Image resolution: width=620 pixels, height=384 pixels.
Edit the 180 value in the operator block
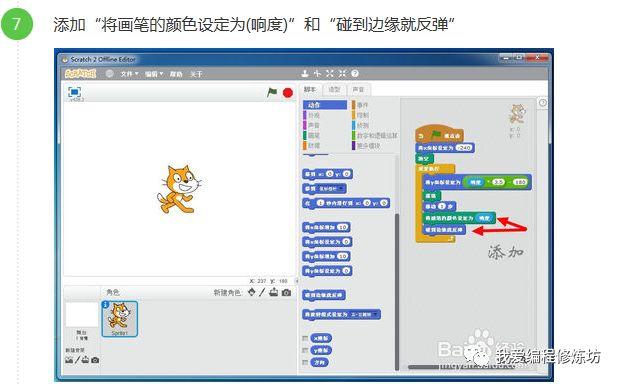(x=520, y=182)
